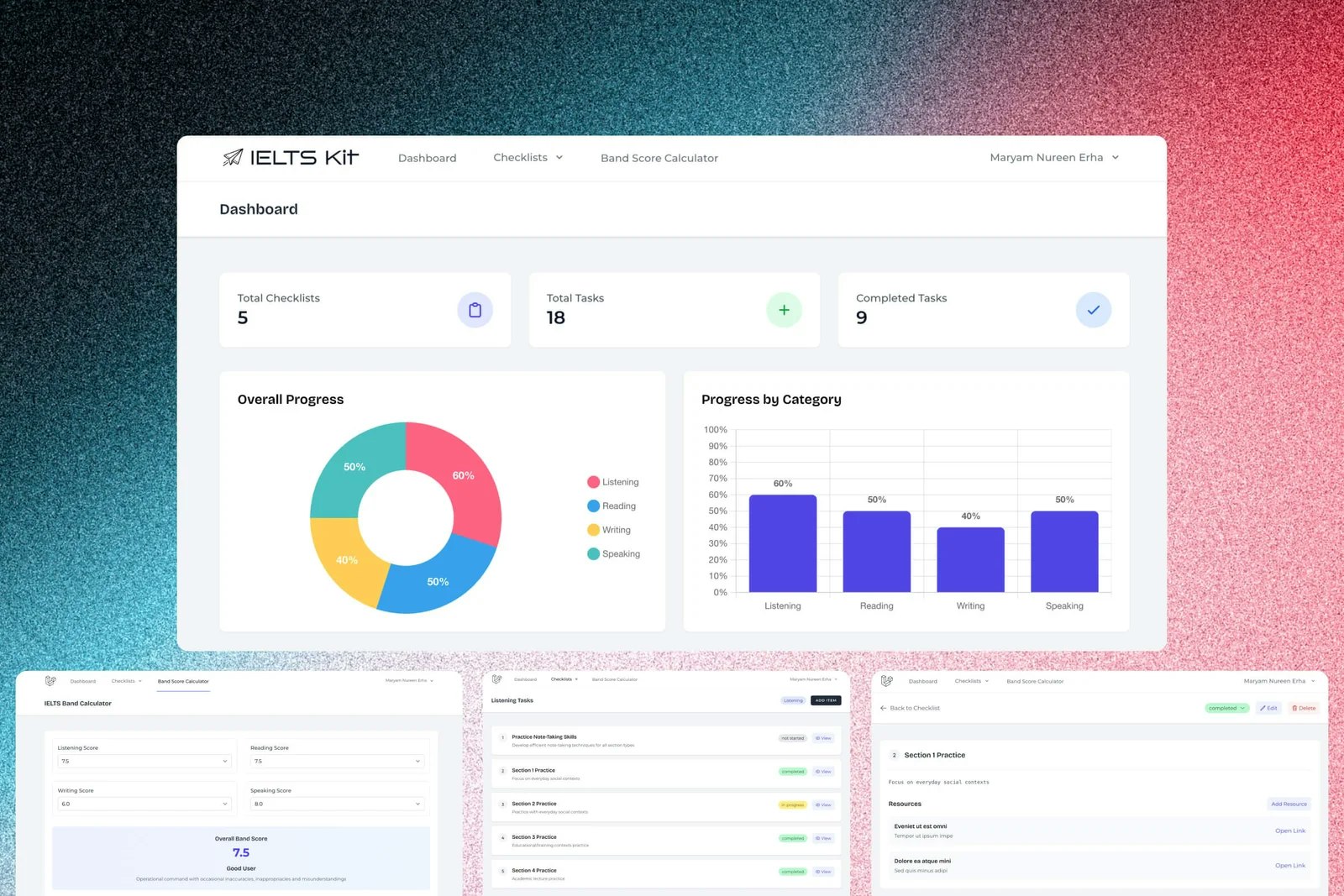Toggle the Writing legend entry on the donut chart
This screenshot has height=896, width=1344.
click(609, 530)
